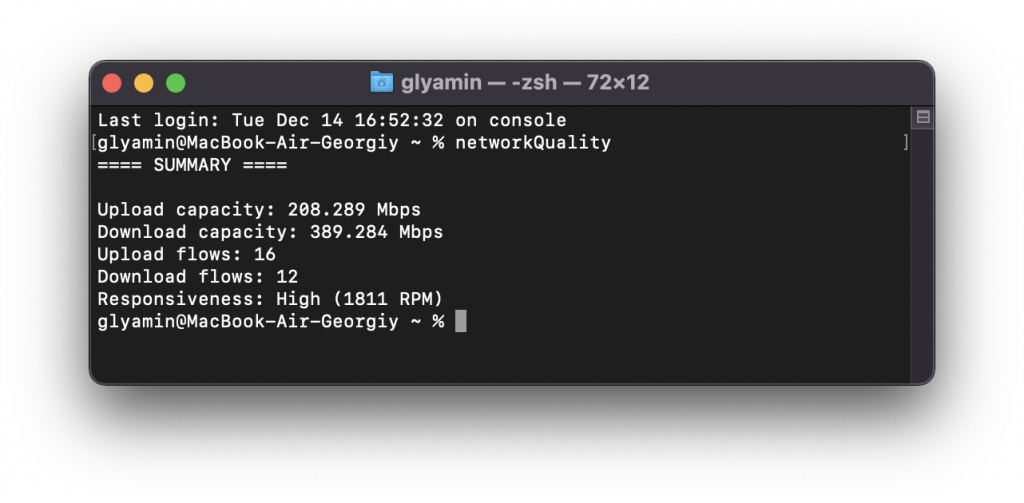Image resolution: width=1024 pixels, height=503 pixels.
Task: Click the folder proxy icon in title bar
Action: point(382,82)
